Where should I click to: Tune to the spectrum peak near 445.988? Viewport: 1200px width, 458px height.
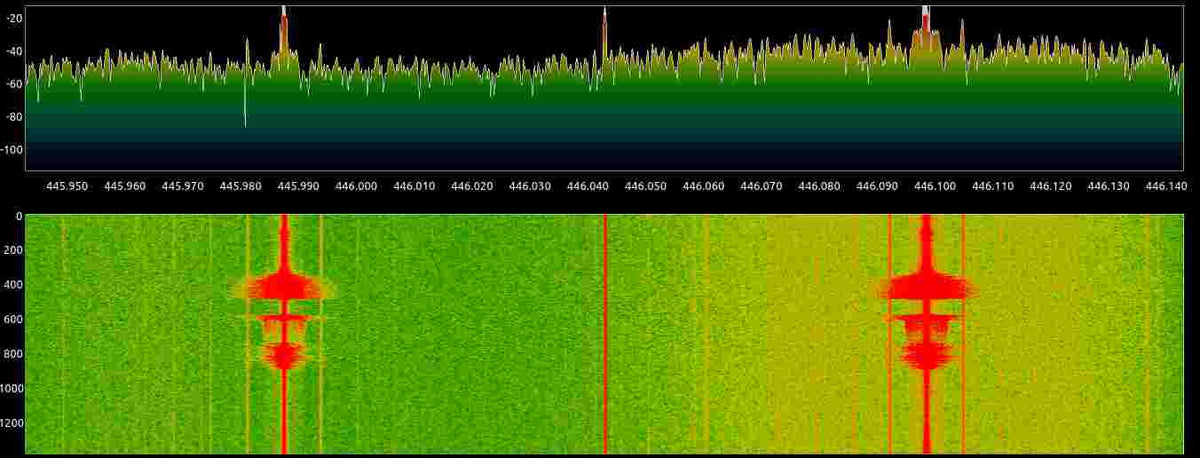(x=284, y=30)
